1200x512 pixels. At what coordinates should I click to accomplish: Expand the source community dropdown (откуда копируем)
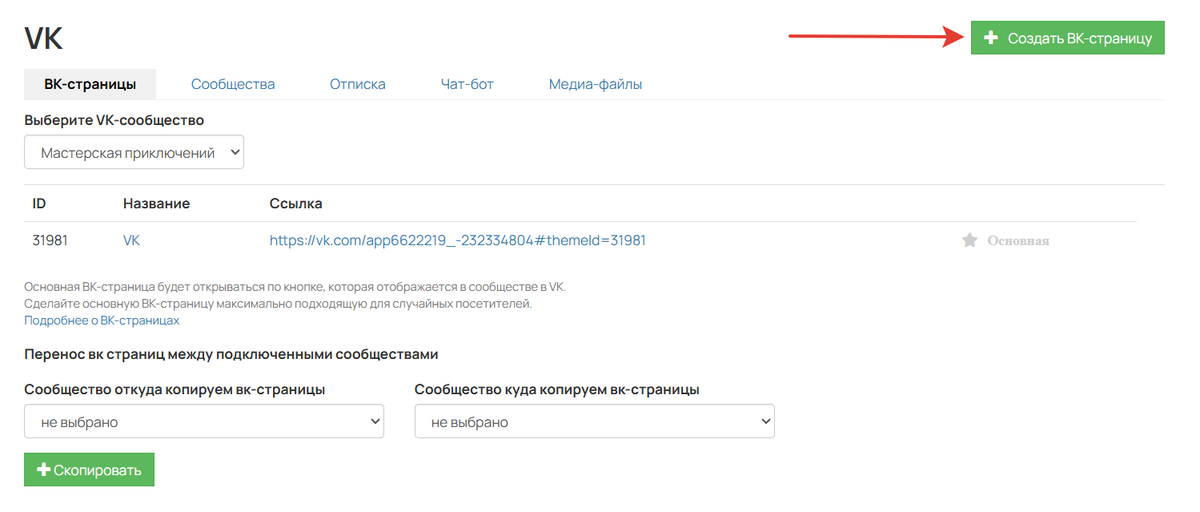(x=204, y=422)
